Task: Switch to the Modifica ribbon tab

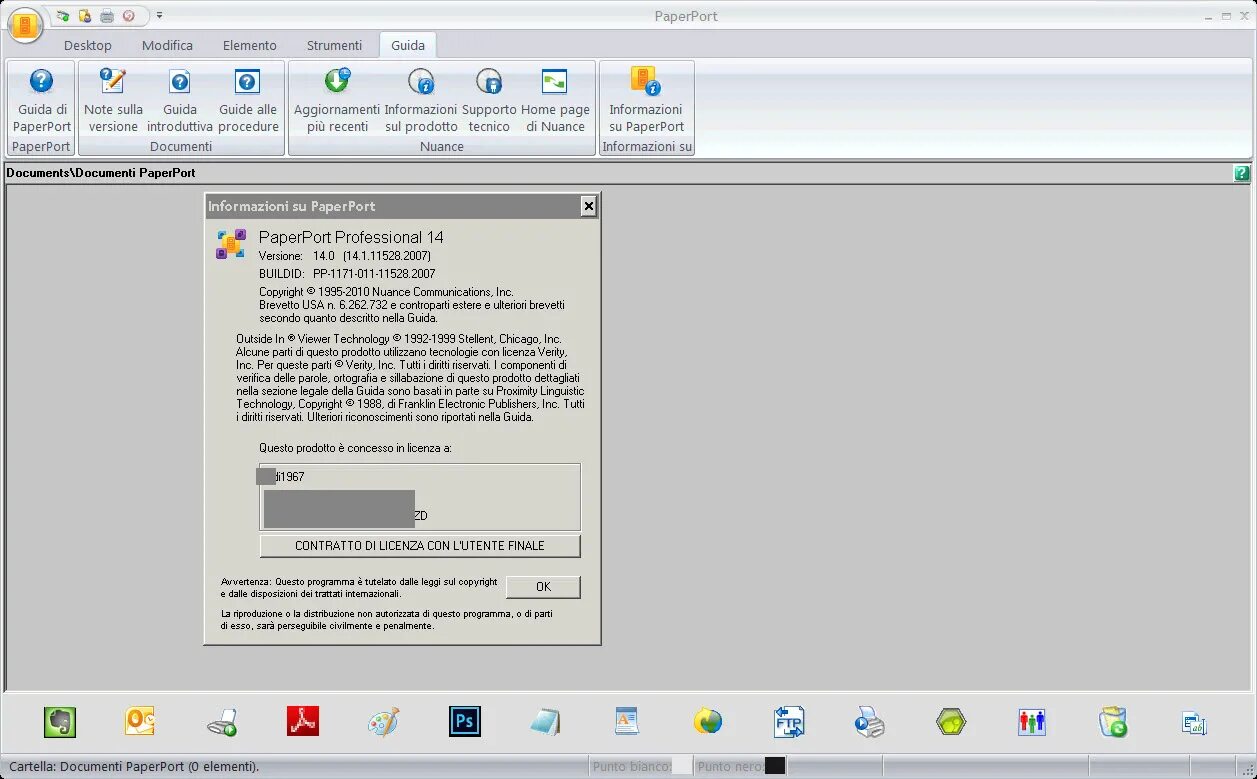Action: [167, 45]
